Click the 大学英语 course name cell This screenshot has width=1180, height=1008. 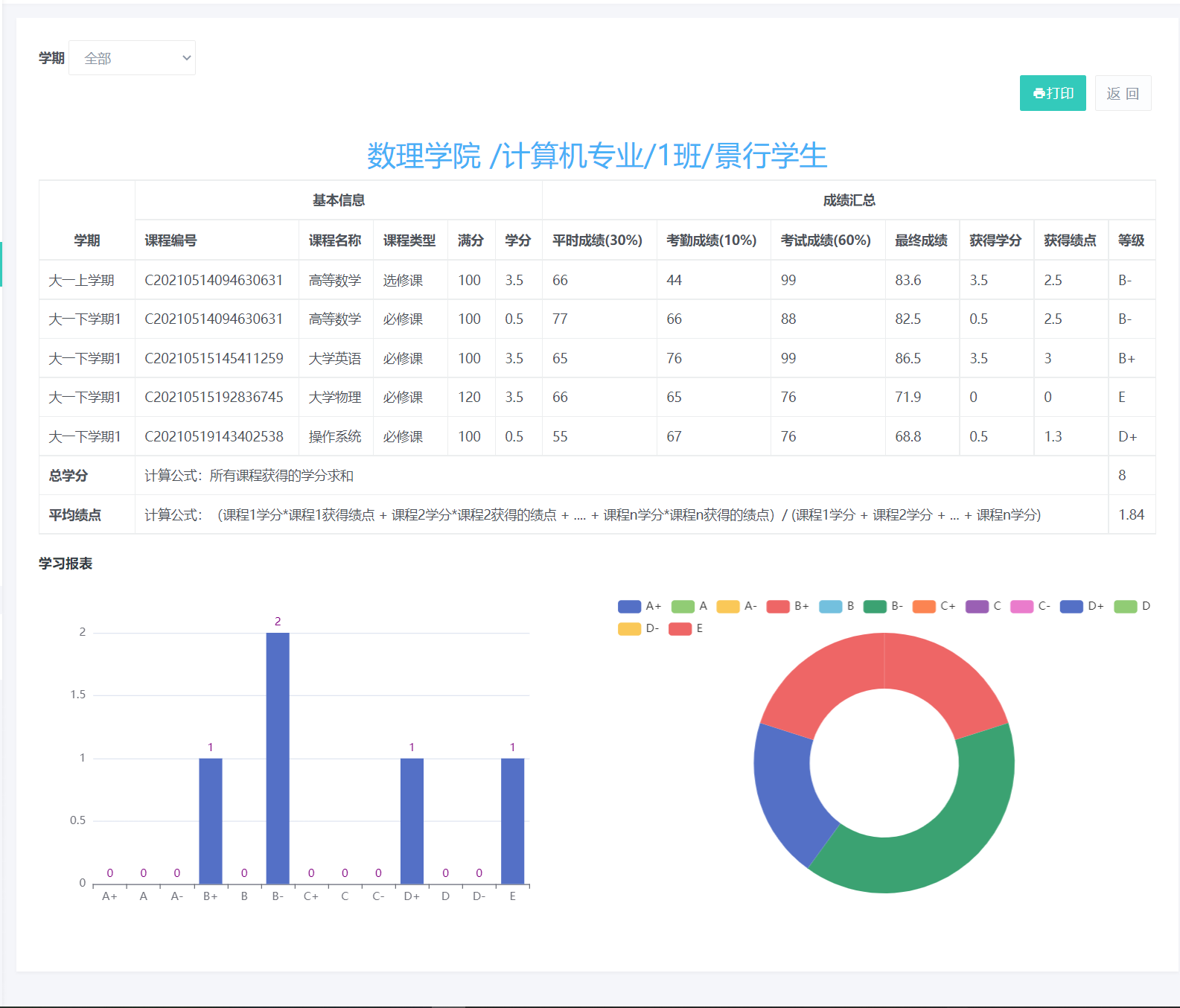pos(335,358)
